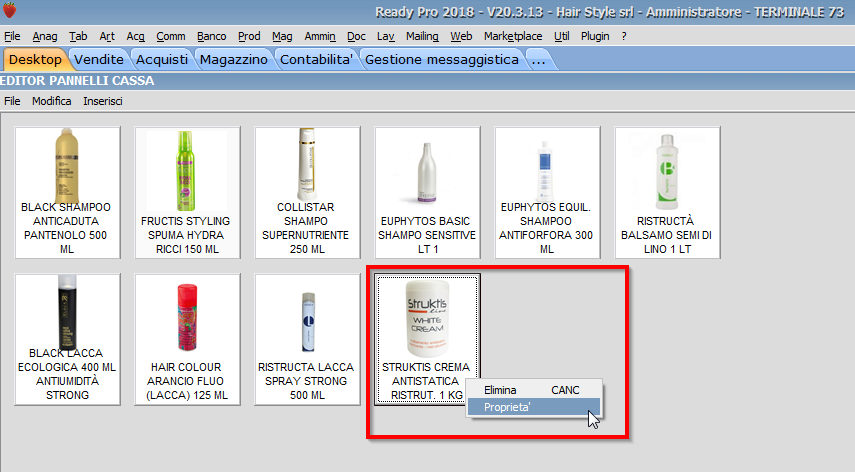Open the Ammin menu

click(320, 36)
